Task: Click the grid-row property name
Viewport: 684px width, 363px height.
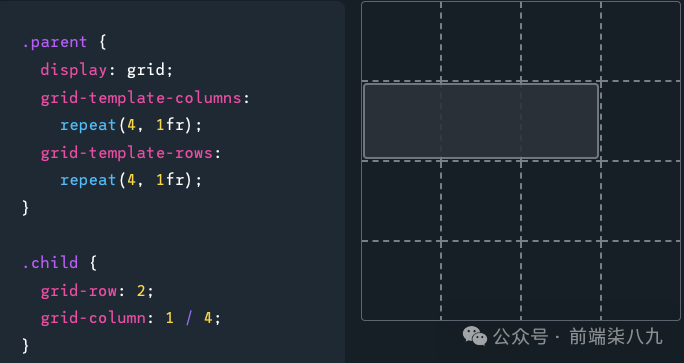Action: (79, 291)
